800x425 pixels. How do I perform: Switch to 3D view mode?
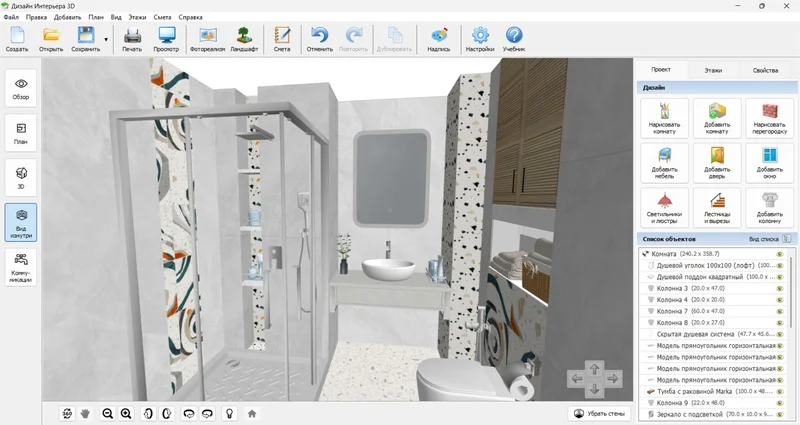coord(21,178)
